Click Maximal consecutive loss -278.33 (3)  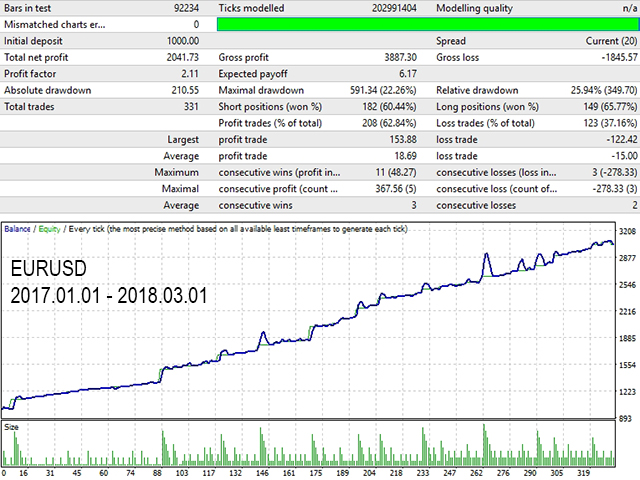pyautogui.click(x=614, y=189)
